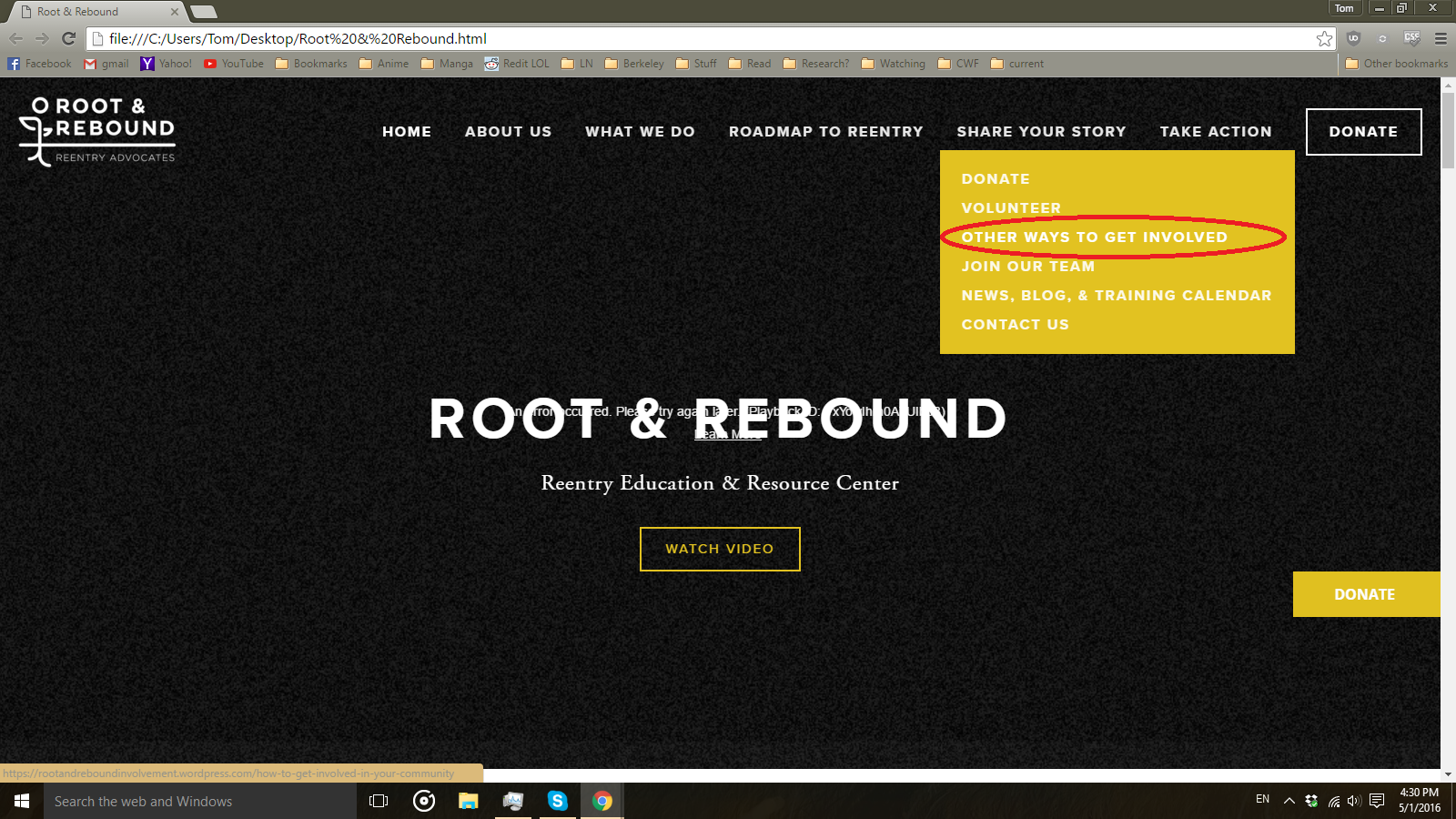The width and height of the screenshot is (1456, 819).
Task: Go to HOME in the site navigation
Action: click(407, 132)
